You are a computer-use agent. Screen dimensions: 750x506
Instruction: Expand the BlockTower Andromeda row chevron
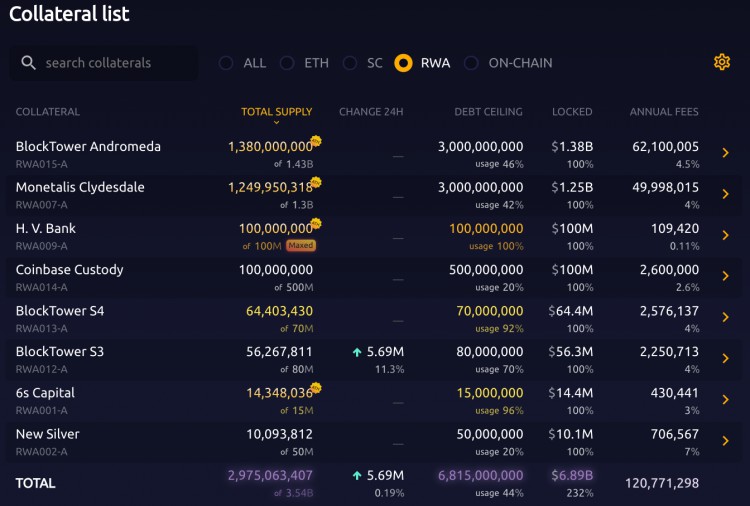pyautogui.click(x=725, y=153)
